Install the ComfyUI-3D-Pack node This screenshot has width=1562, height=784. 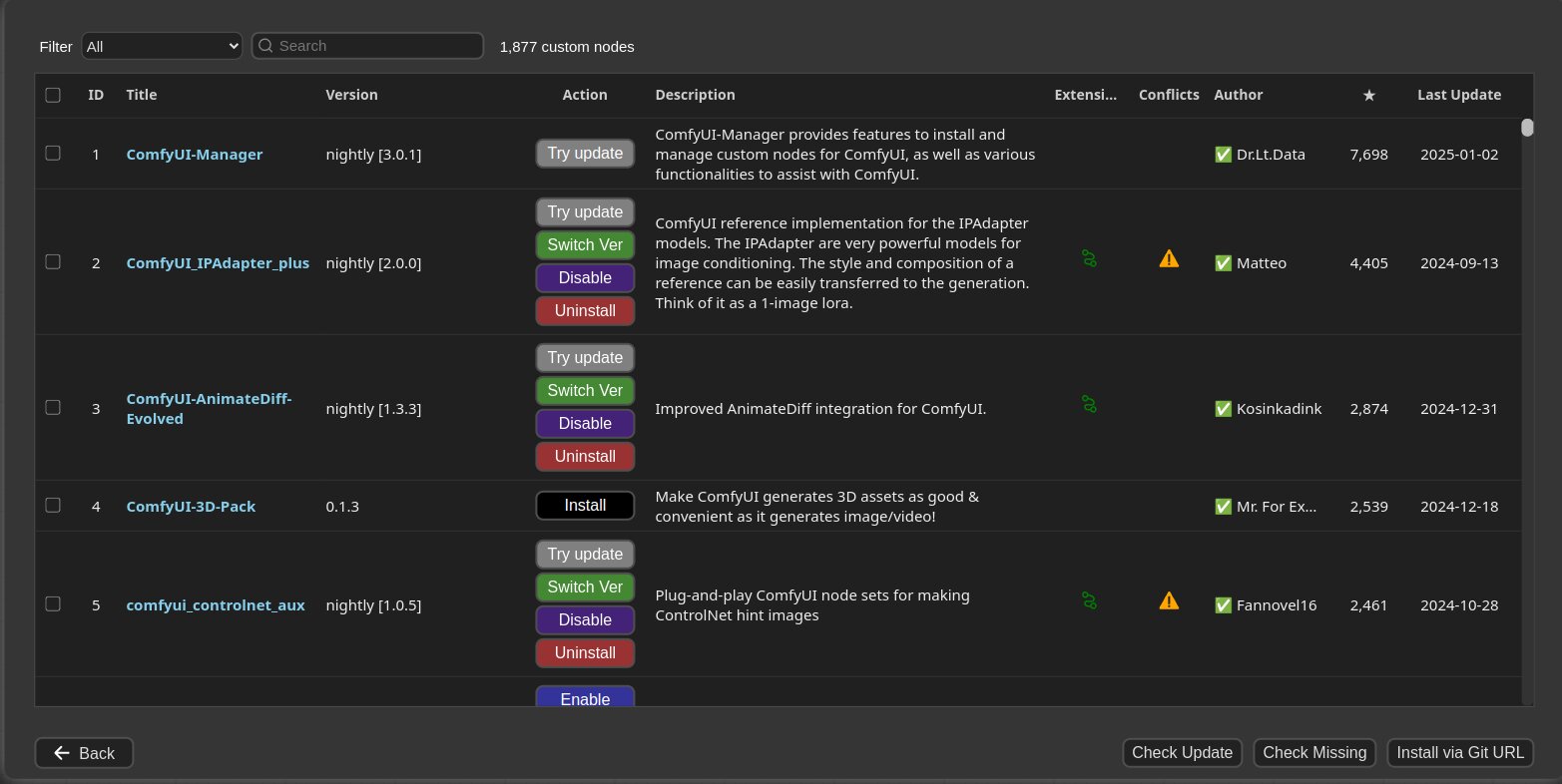585,505
